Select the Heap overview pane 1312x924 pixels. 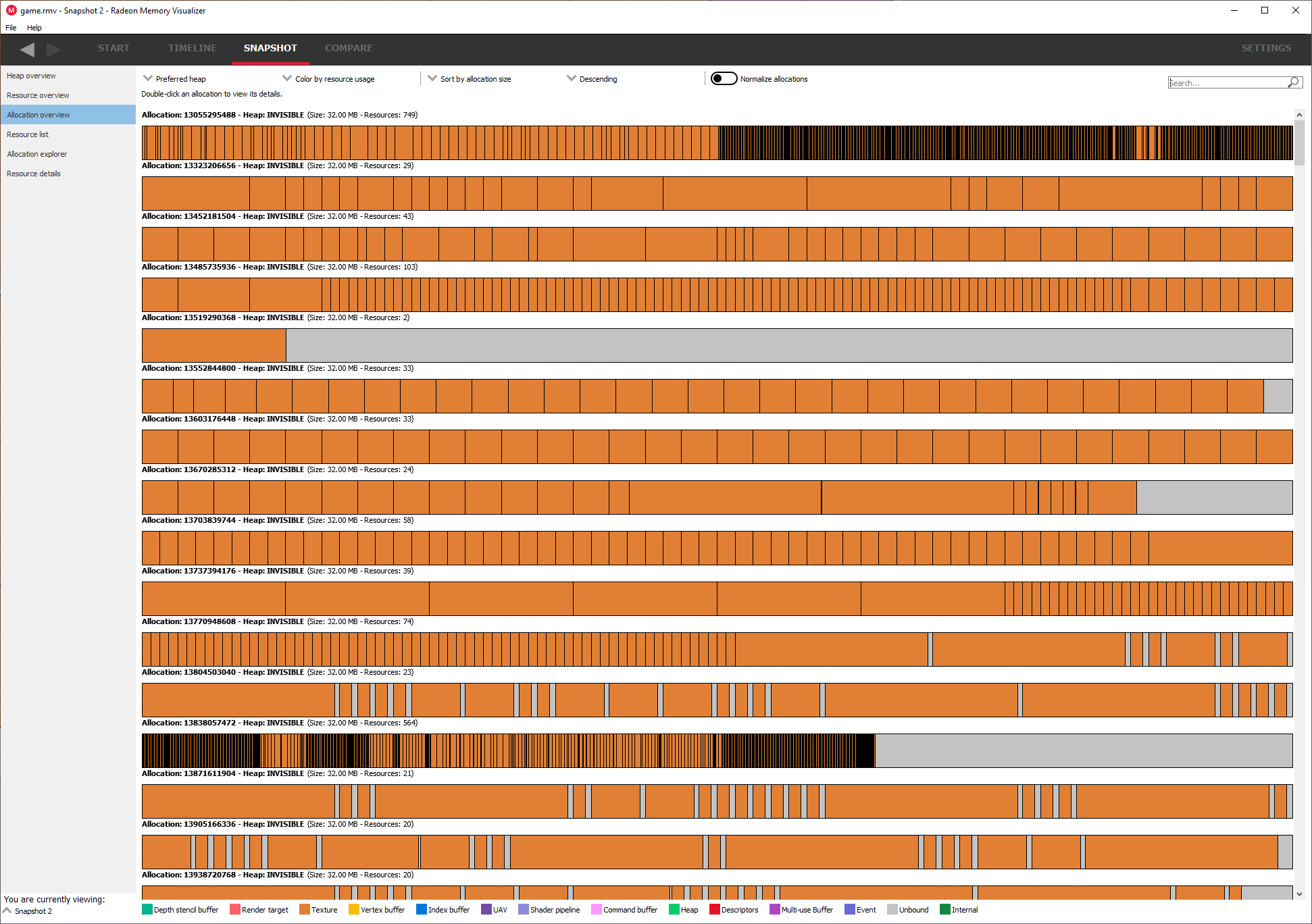coord(31,76)
